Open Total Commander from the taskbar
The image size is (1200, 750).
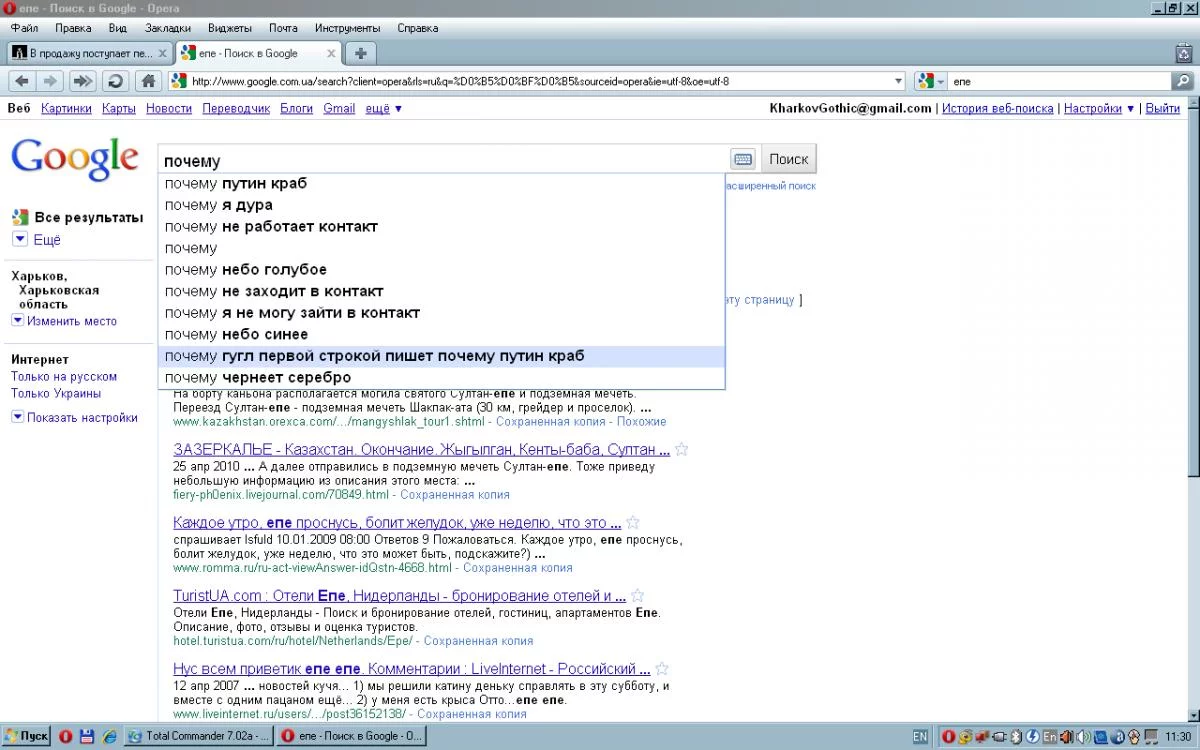199,736
